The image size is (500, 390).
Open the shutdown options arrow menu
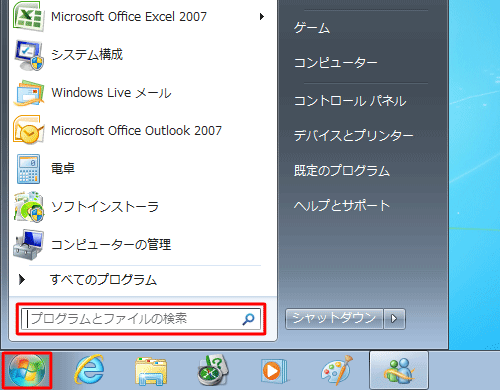(394, 319)
